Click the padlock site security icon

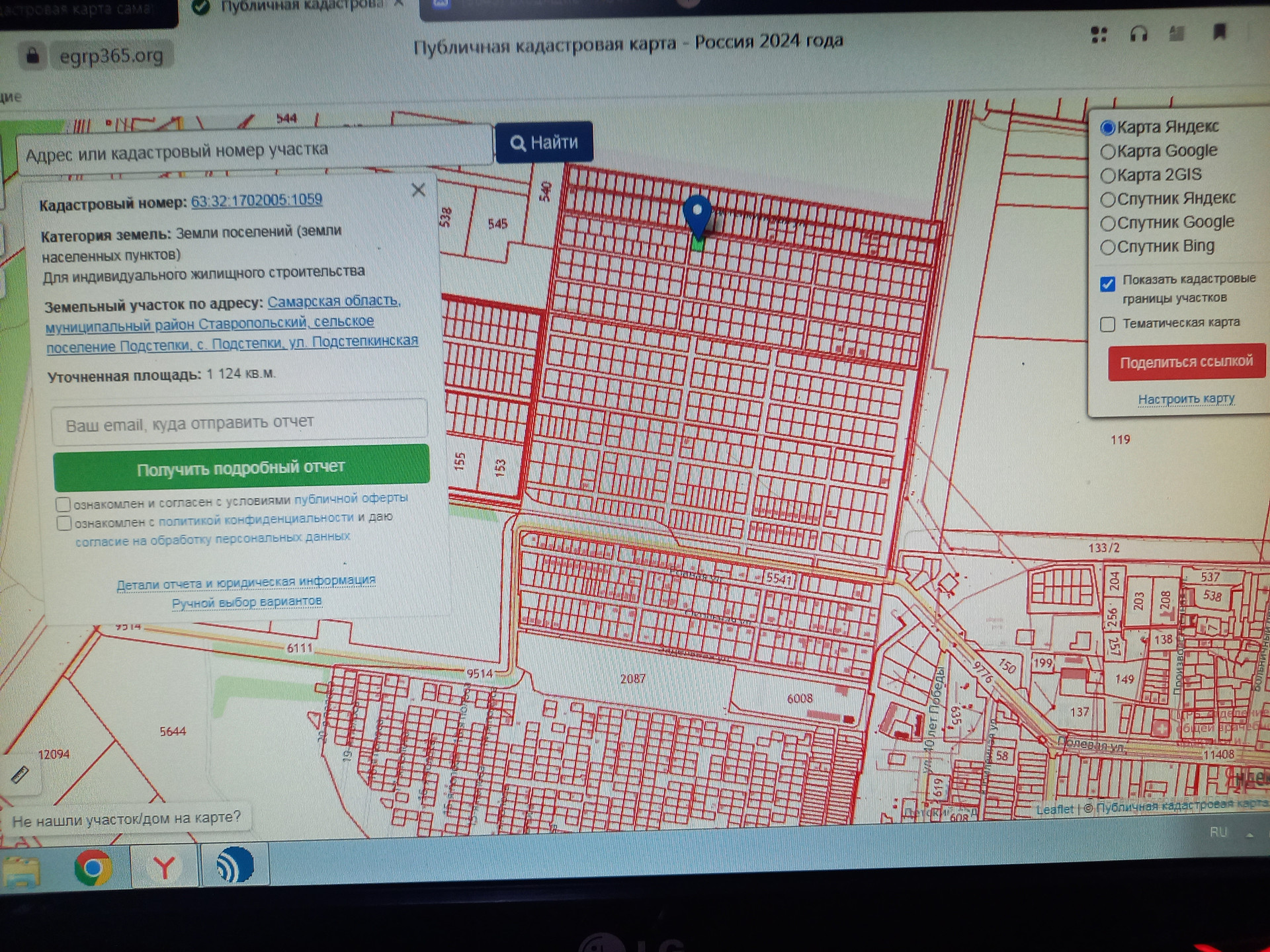32,56
